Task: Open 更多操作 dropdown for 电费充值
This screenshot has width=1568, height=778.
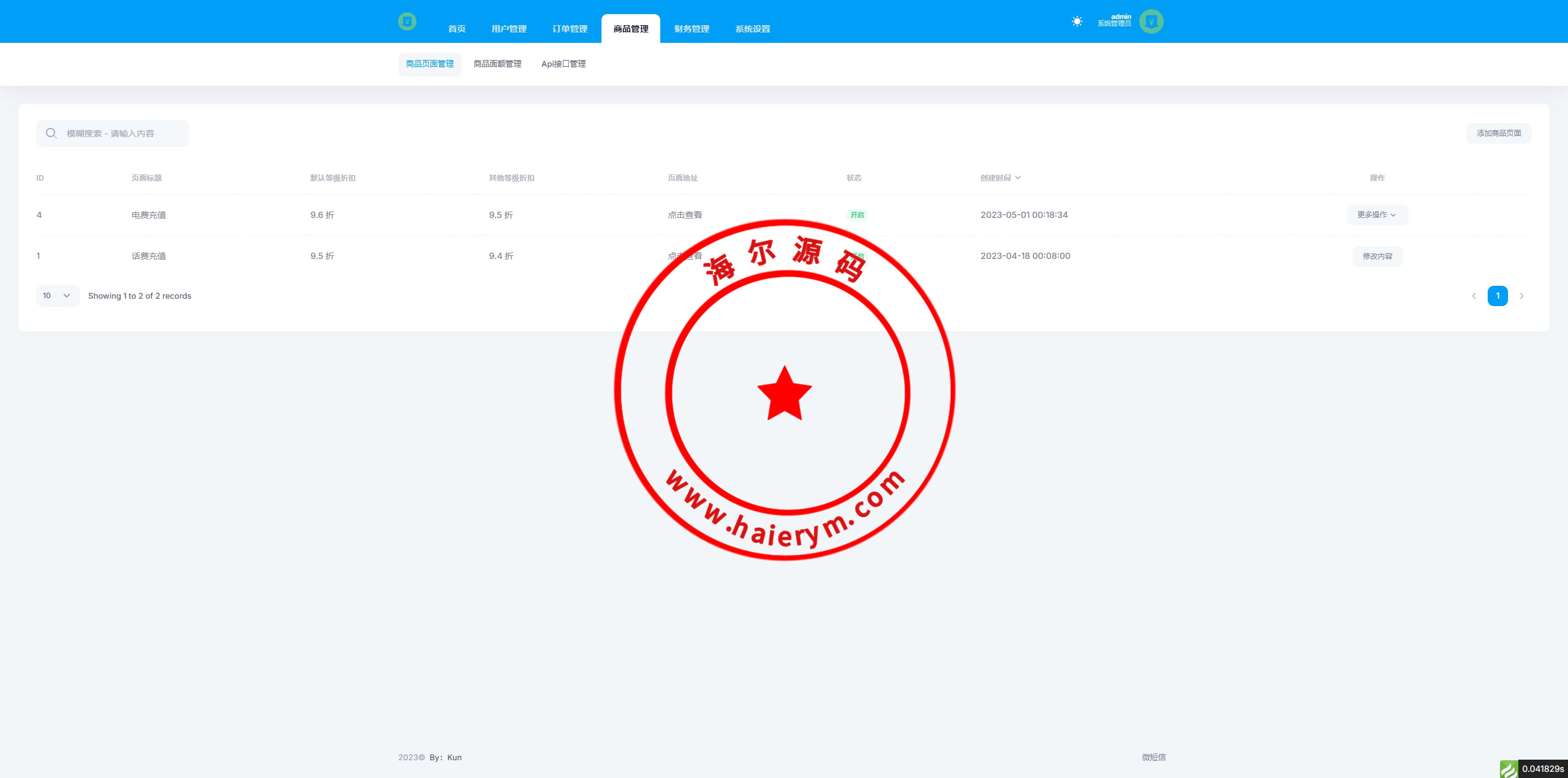Action: [x=1377, y=215]
